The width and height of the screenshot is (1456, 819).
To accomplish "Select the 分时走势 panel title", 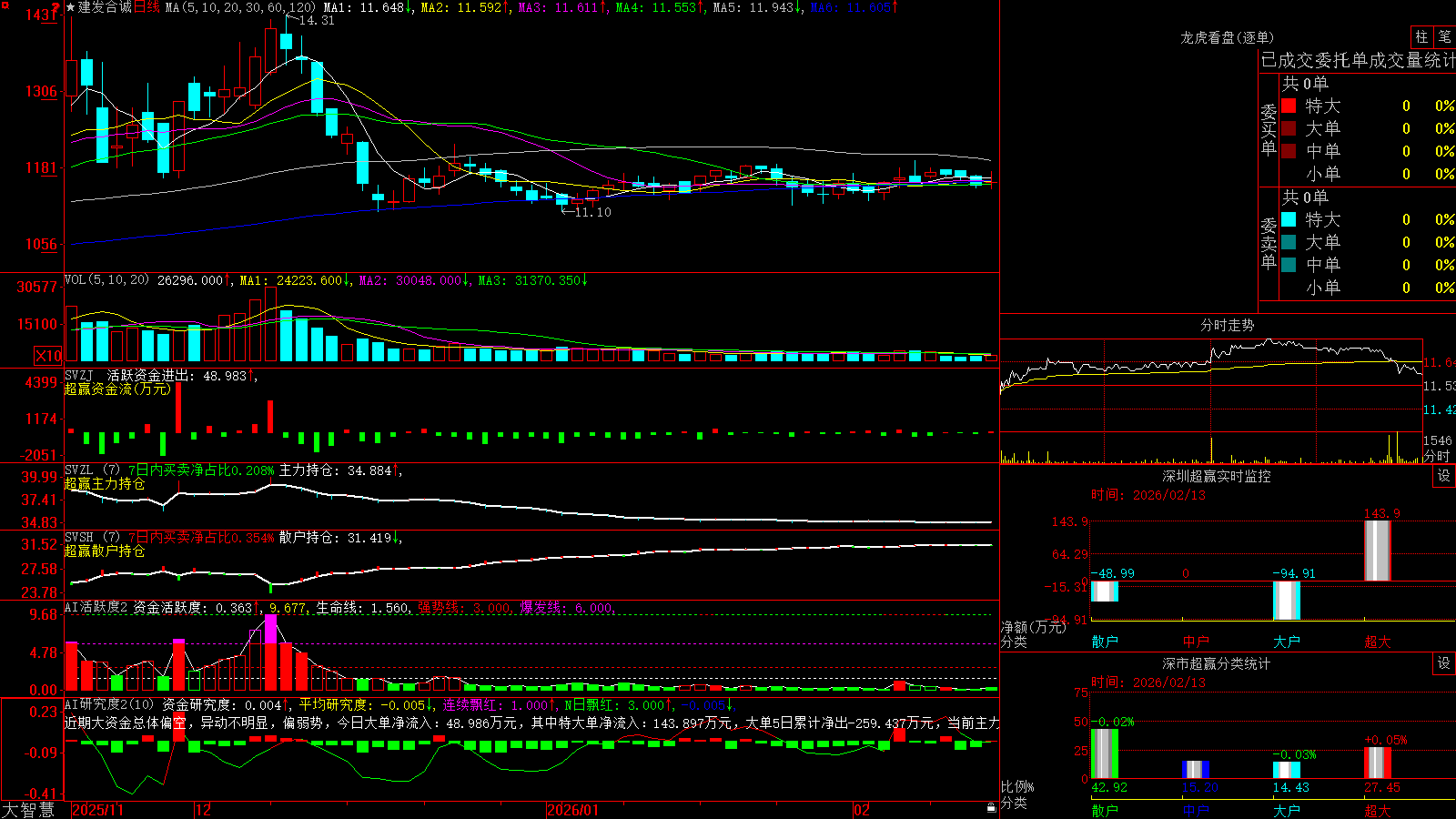I will [1227, 325].
